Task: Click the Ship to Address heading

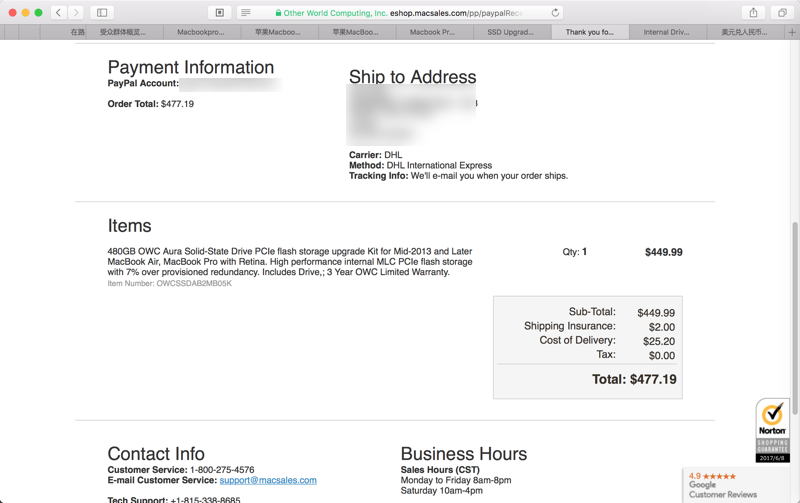Action: coord(412,77)
